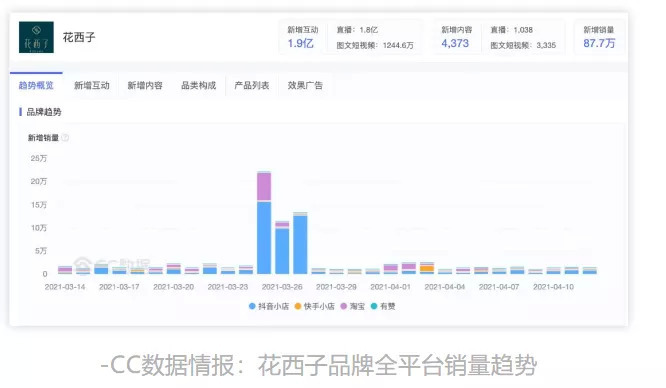Click the 花西子 brand logo thumbnail
This screenshot has width=666, height=388.
(x=36, y=37)
